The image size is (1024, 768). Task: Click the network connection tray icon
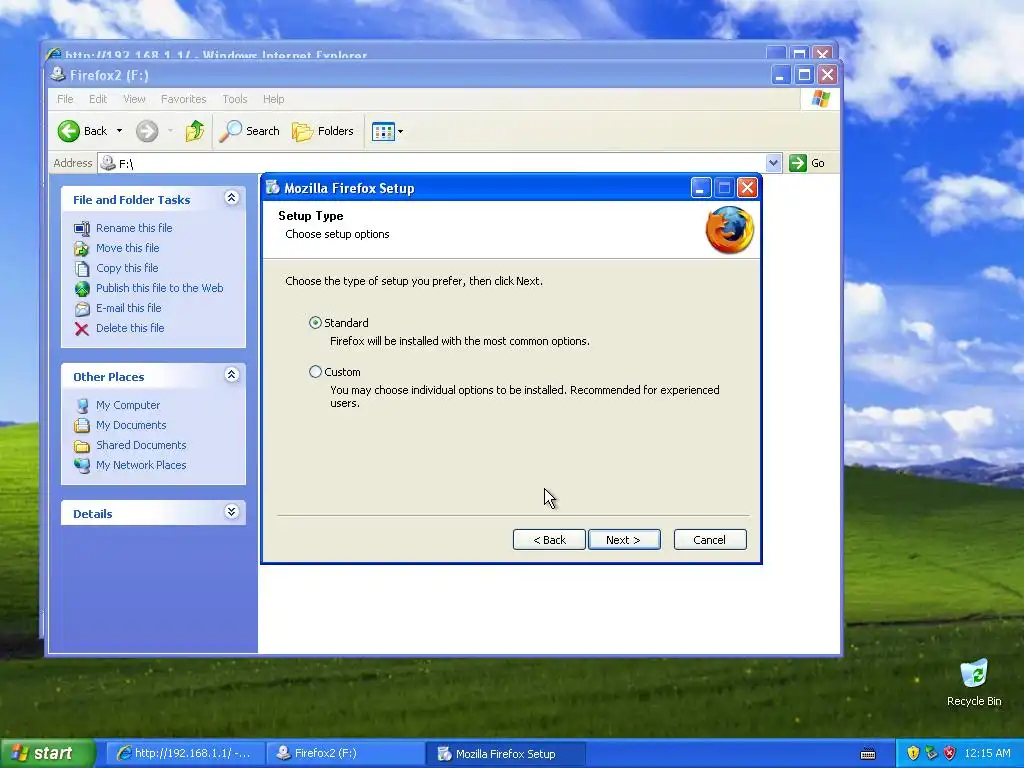[931, 754]
